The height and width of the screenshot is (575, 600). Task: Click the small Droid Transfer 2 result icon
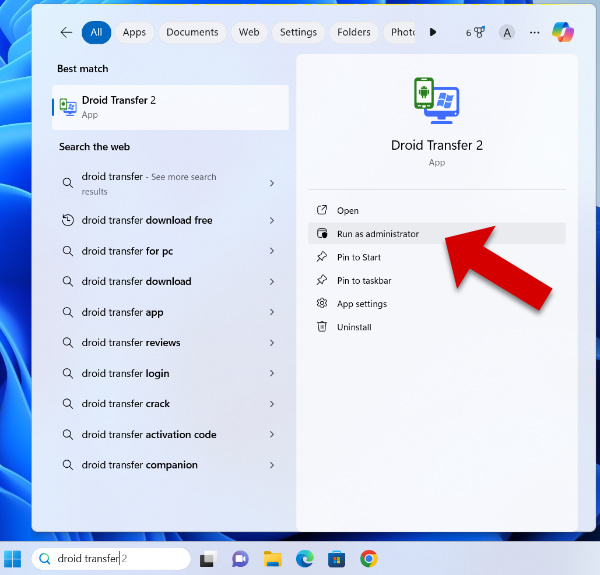68,107
